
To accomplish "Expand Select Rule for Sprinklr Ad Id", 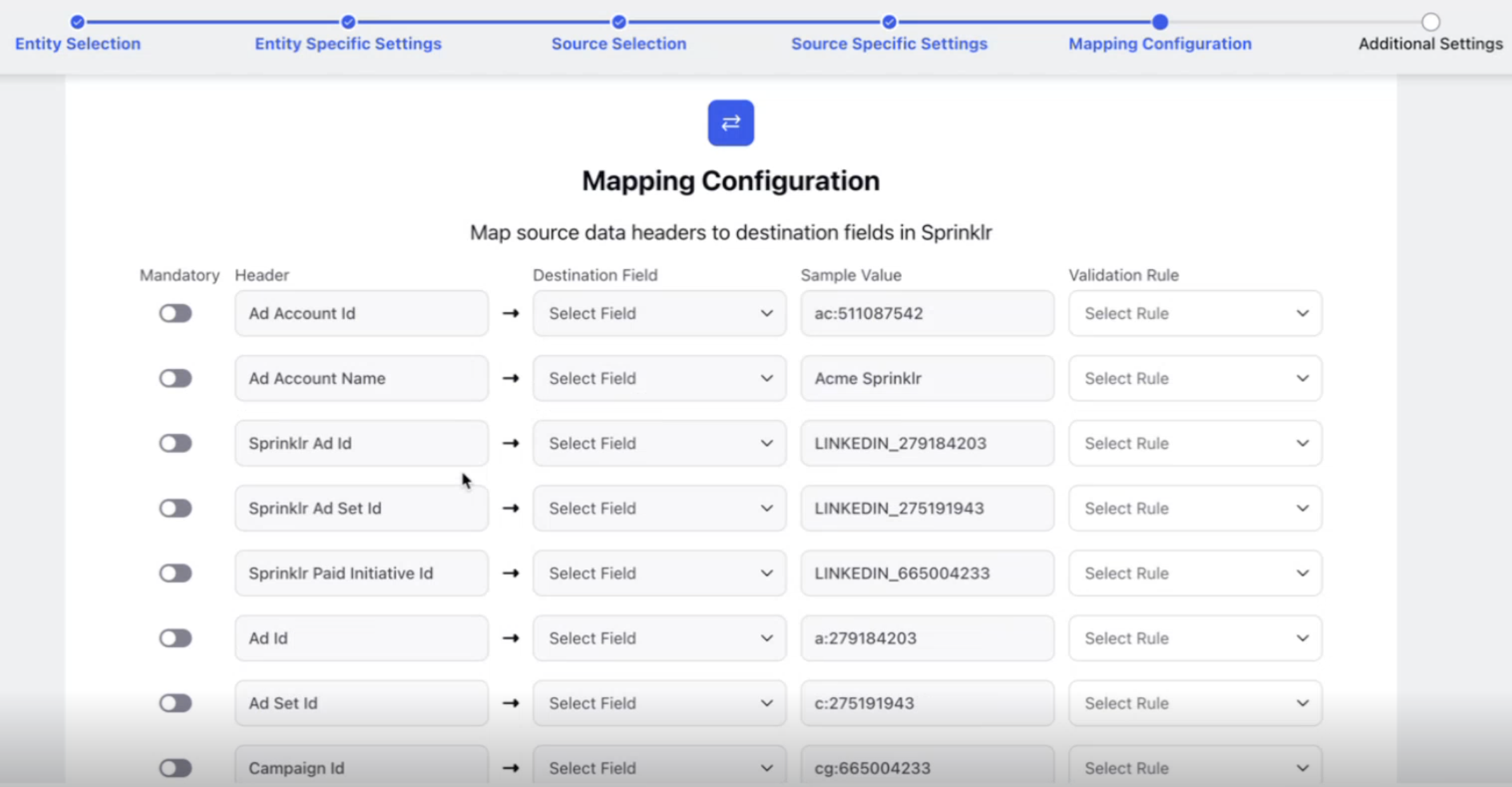I will click(x=1195, y=443).
